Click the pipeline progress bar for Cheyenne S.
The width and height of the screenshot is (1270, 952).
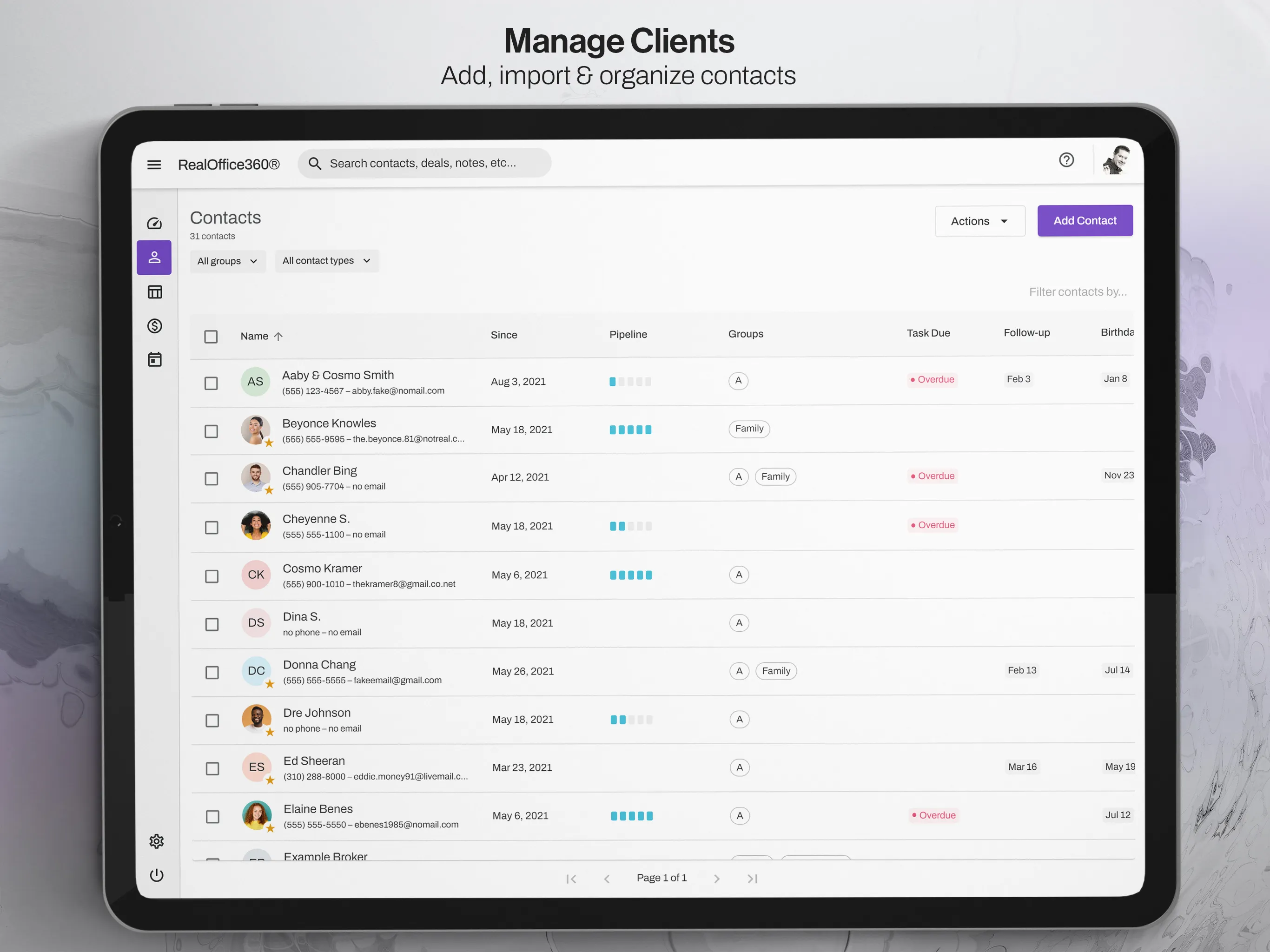pos(630,526)
